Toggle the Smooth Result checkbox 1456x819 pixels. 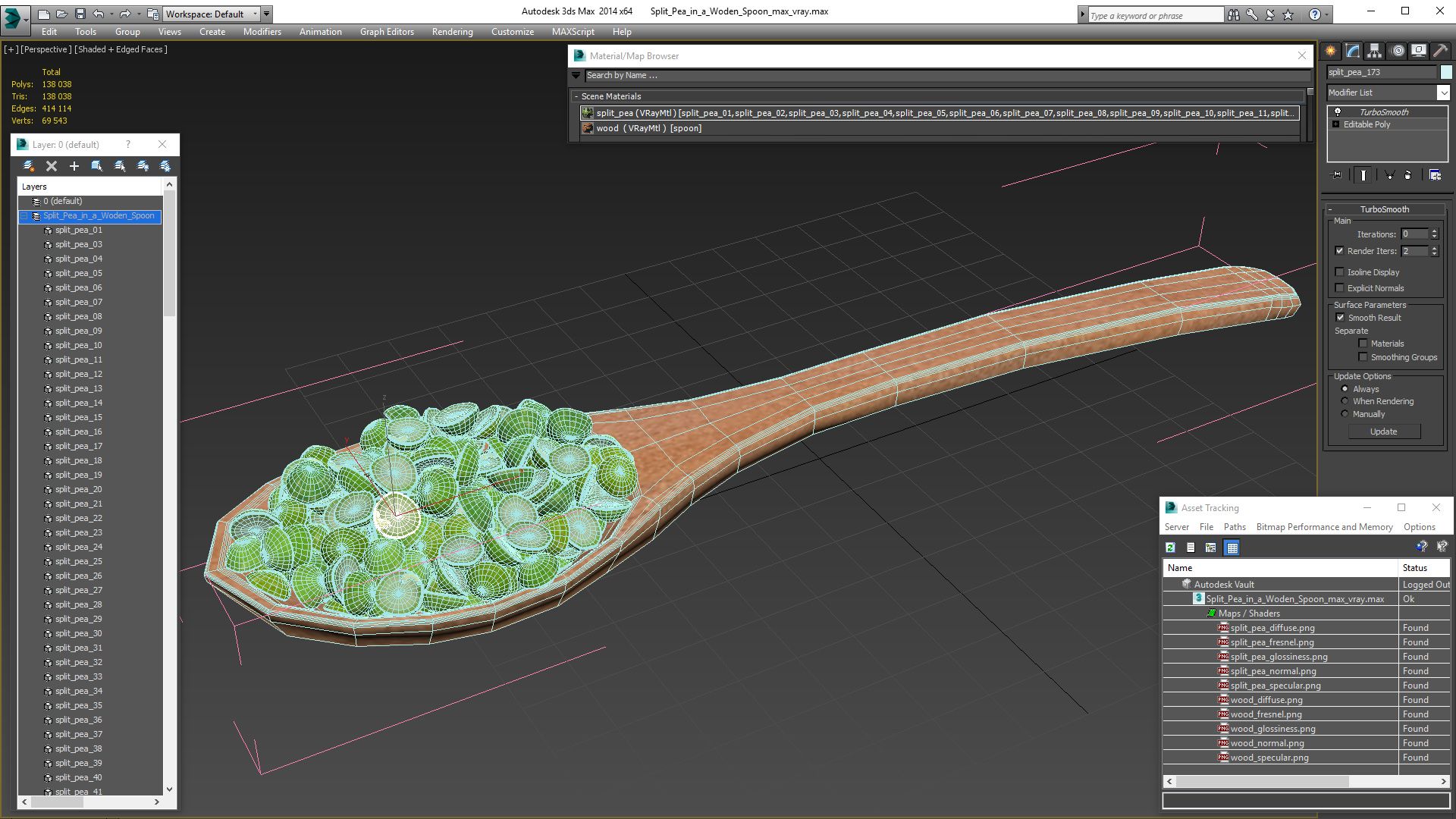(x=1340, y=317)
